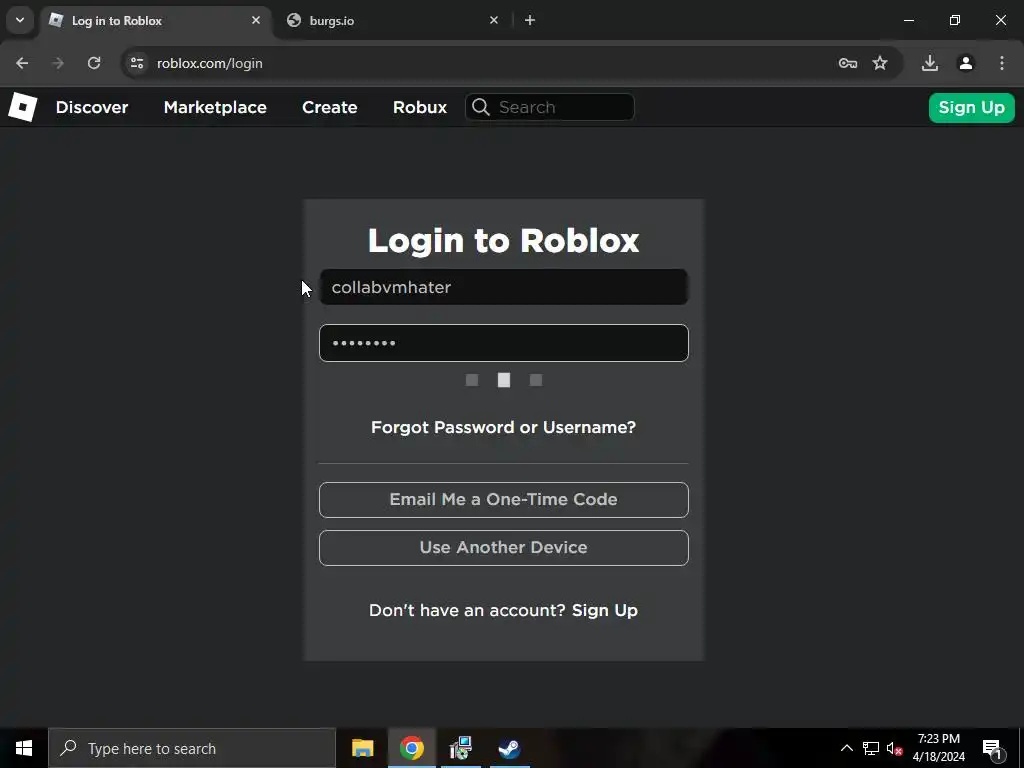Open the Marketplace page
The height and width of the screenshot is (768, 1024).
(x=215, y=107)
